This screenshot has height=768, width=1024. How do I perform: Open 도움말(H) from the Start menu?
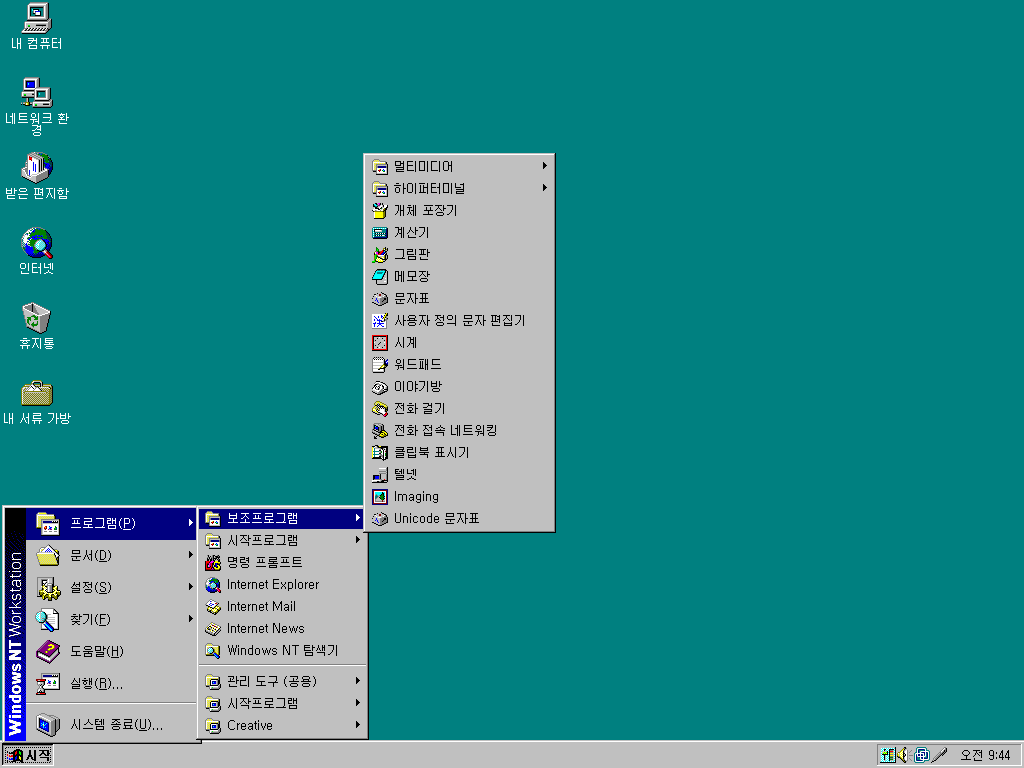coord(112,651)
